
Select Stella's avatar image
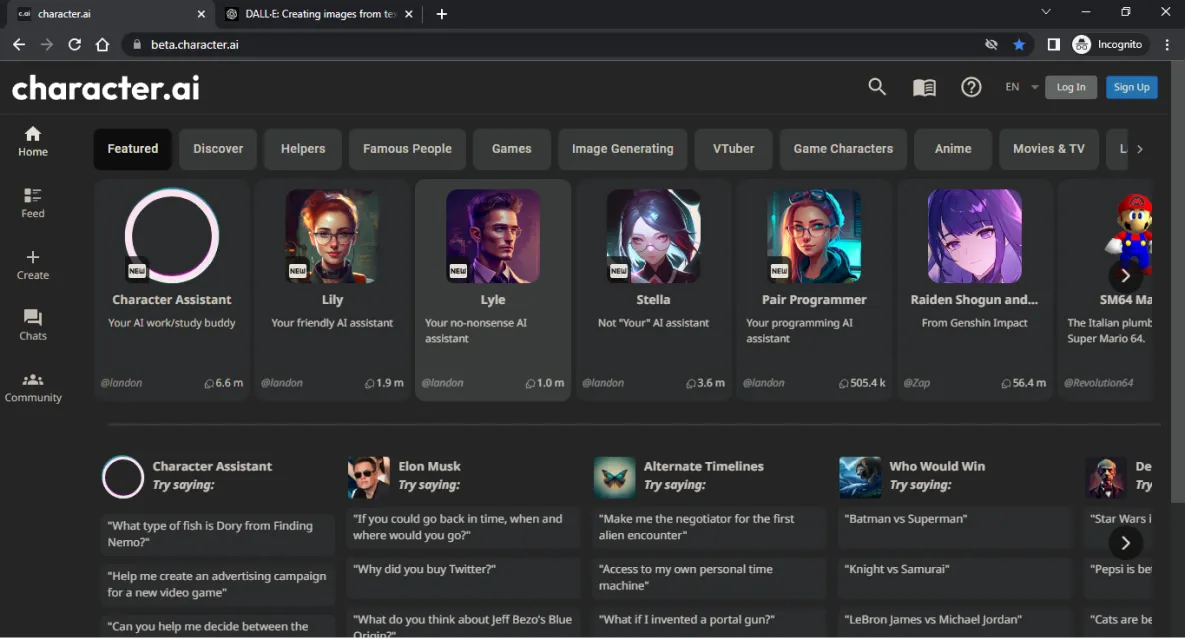point(653,235)
